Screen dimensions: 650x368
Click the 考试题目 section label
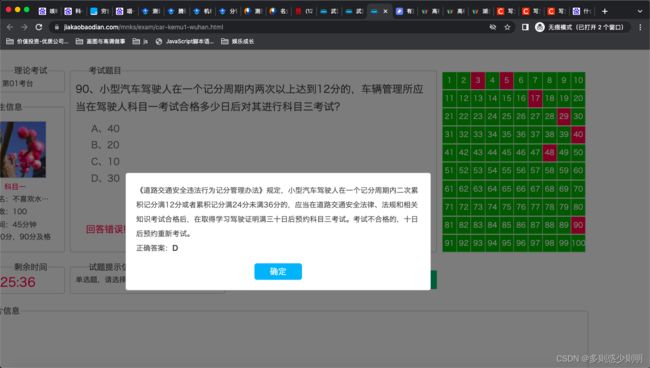[x=105, y=70]
